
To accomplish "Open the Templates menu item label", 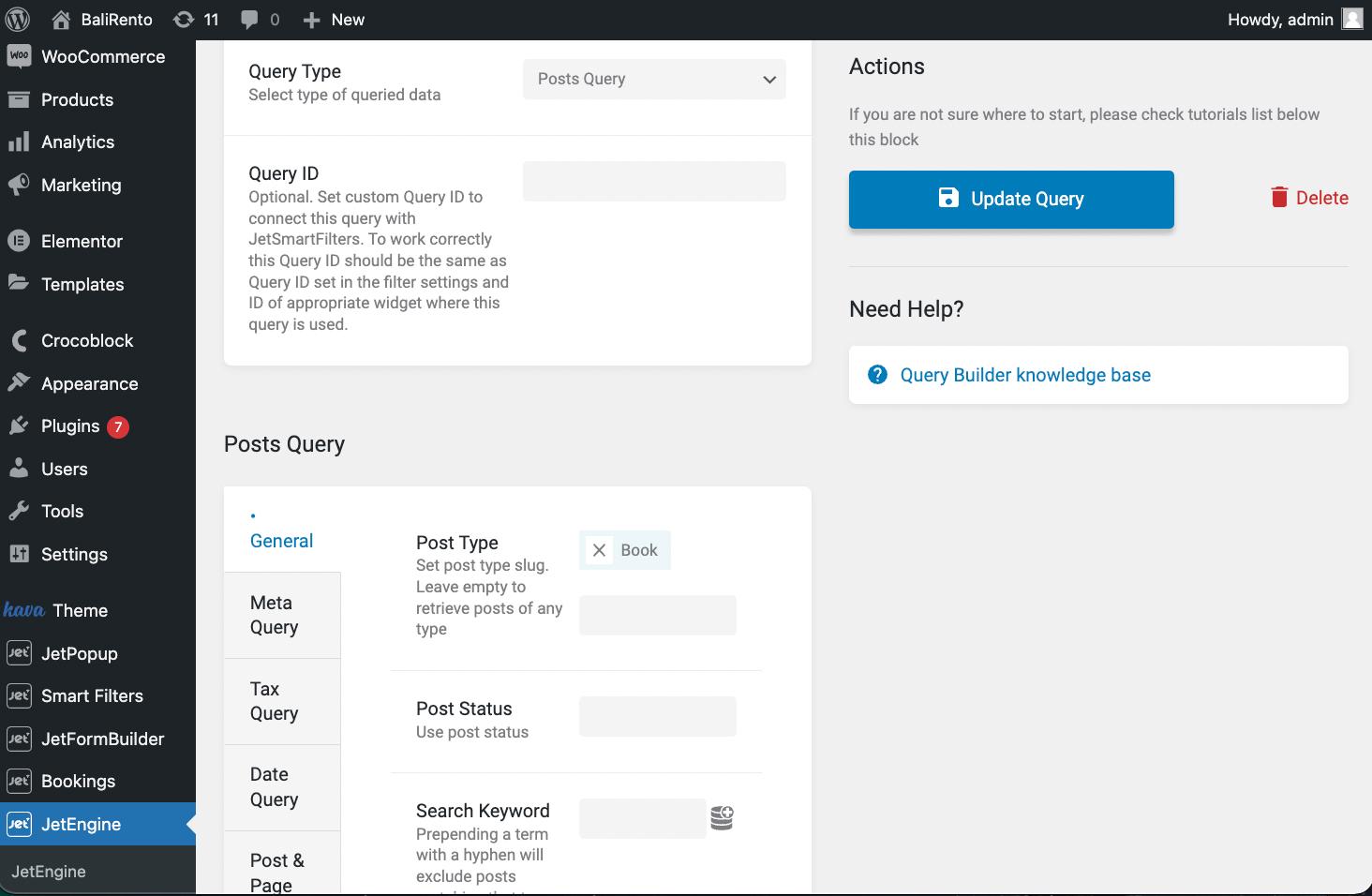I will [82, 284].
